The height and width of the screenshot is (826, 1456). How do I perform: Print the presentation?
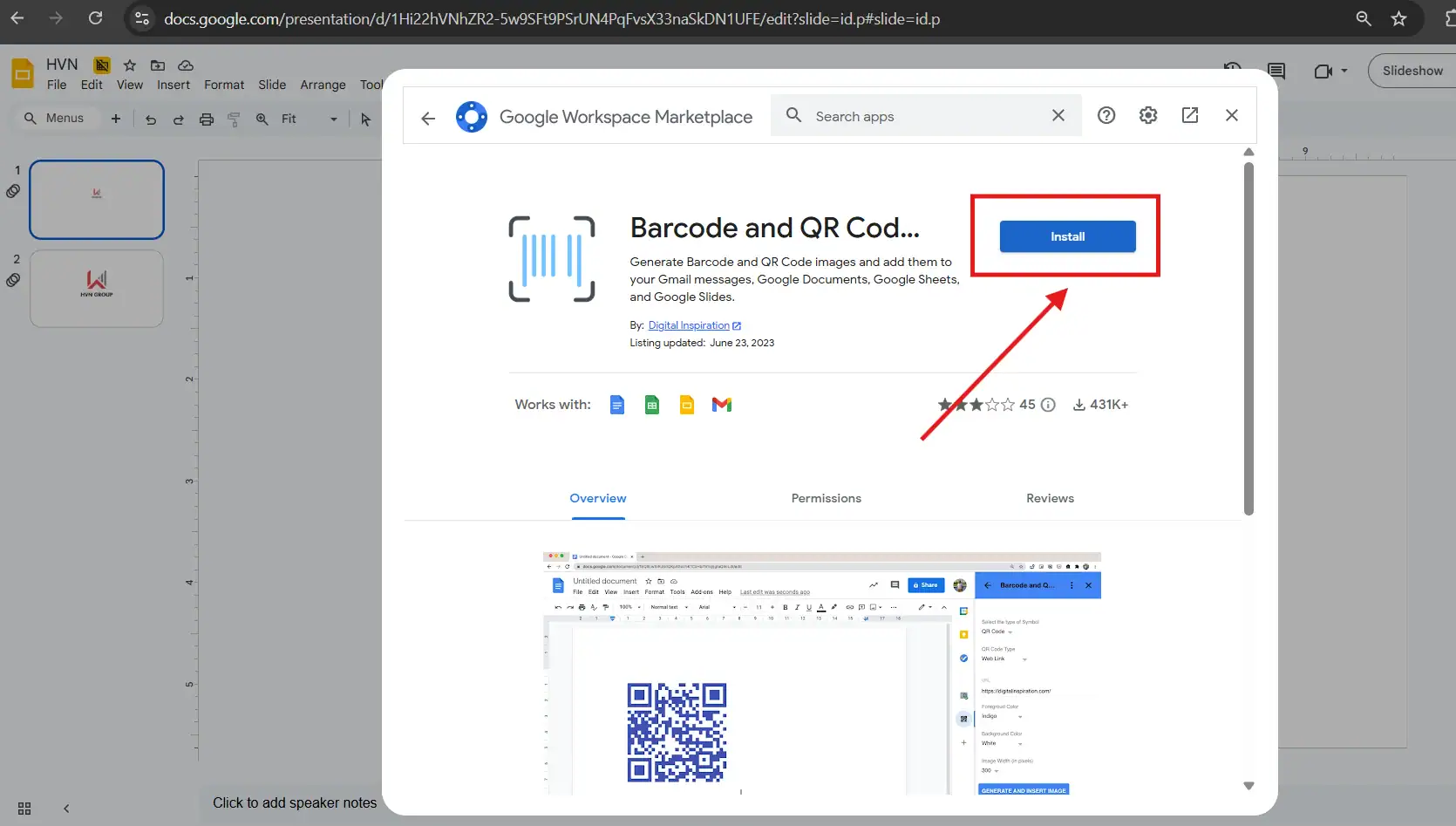(207, 119)
